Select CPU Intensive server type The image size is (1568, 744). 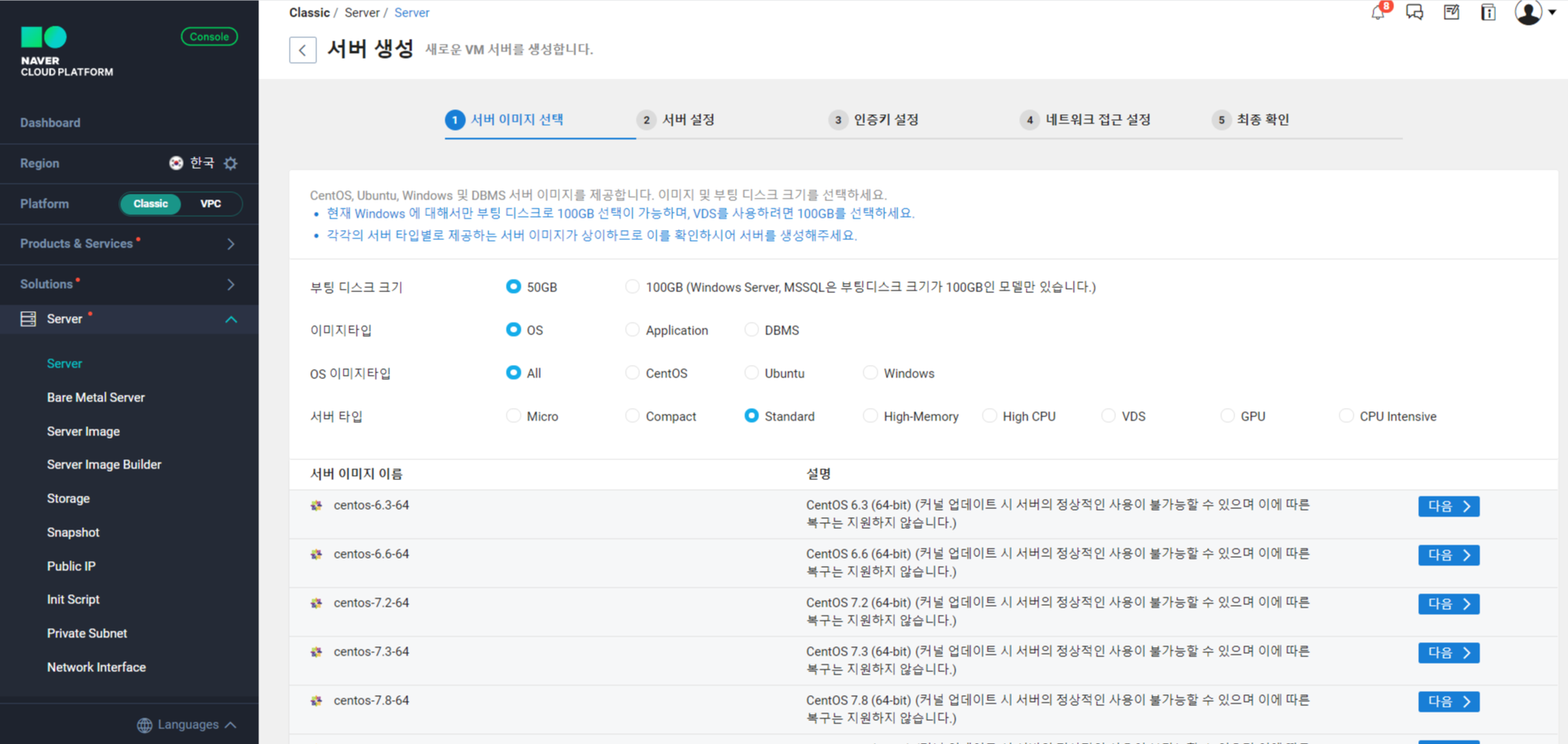(1347, 415)
